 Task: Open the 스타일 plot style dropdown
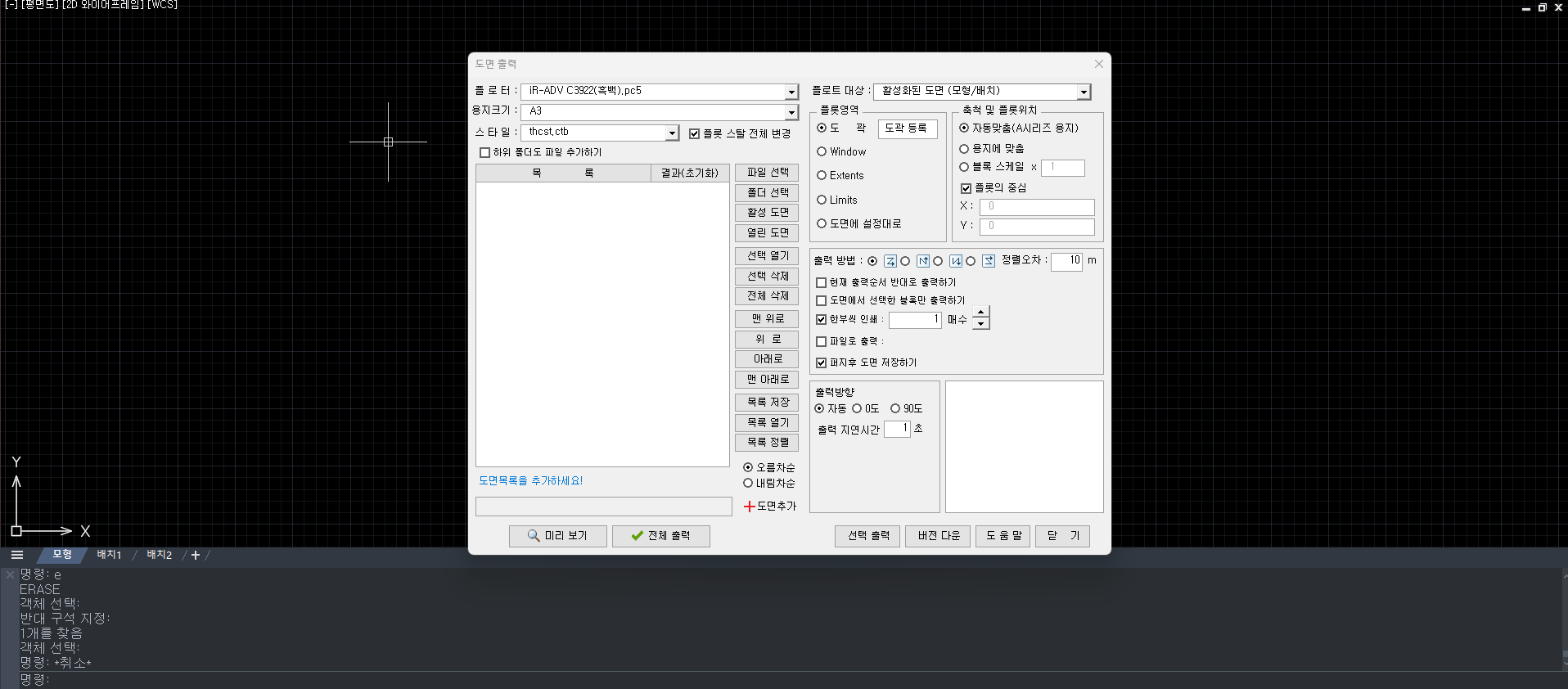[x=673, y=133]
